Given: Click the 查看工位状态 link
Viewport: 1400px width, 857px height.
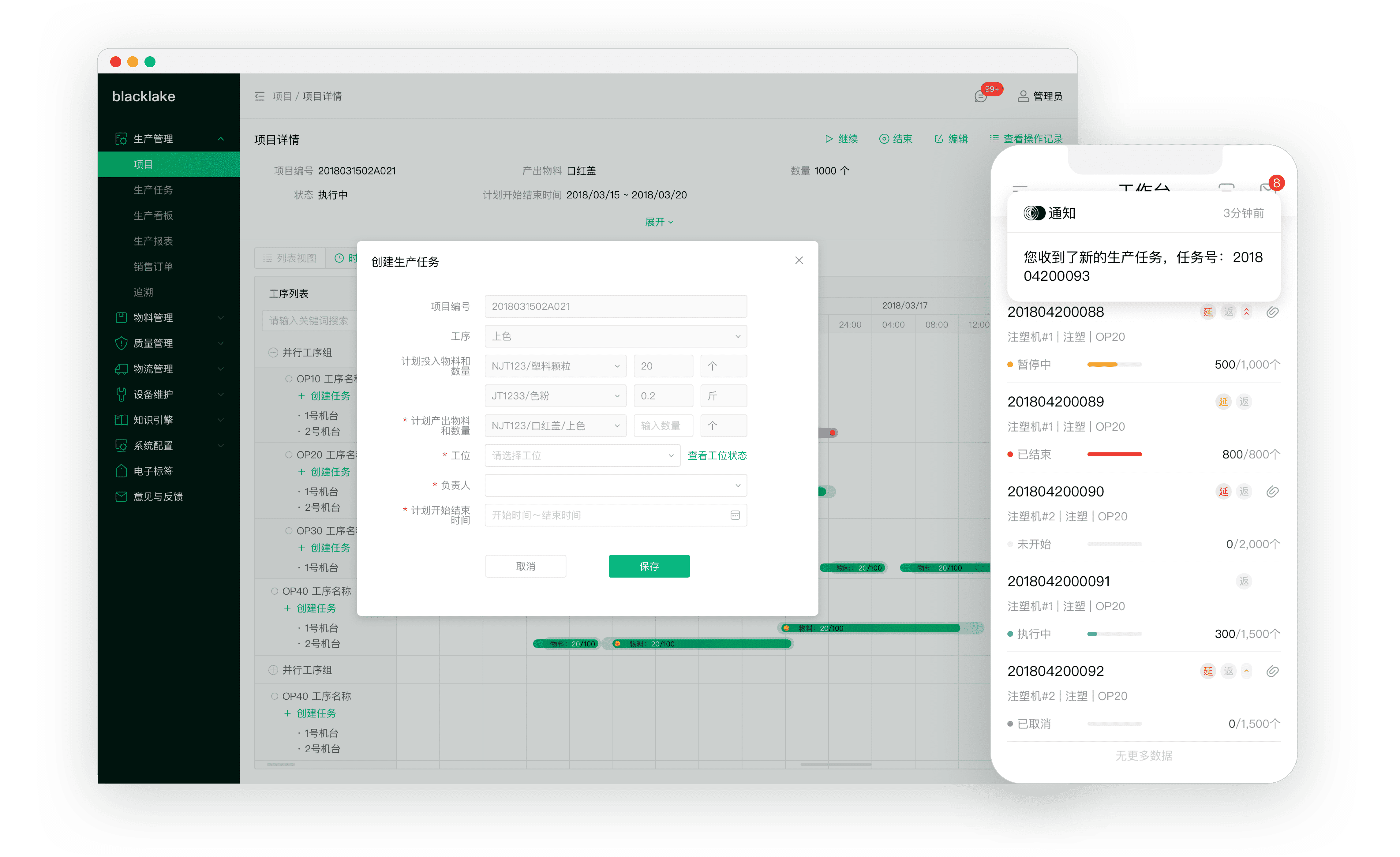Looking at the screenshot, I should click(x=717, y=455).
